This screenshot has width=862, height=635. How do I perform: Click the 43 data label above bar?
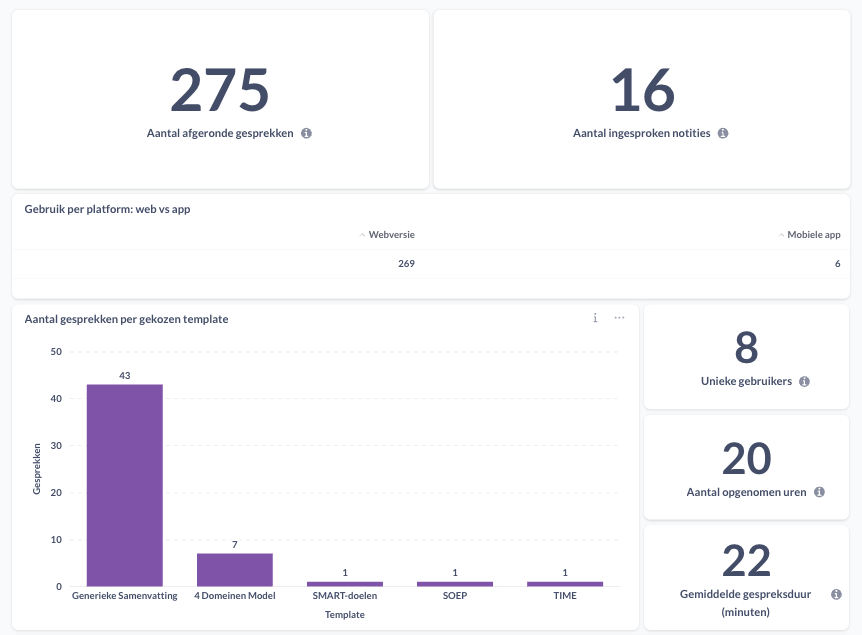(125, 376)
